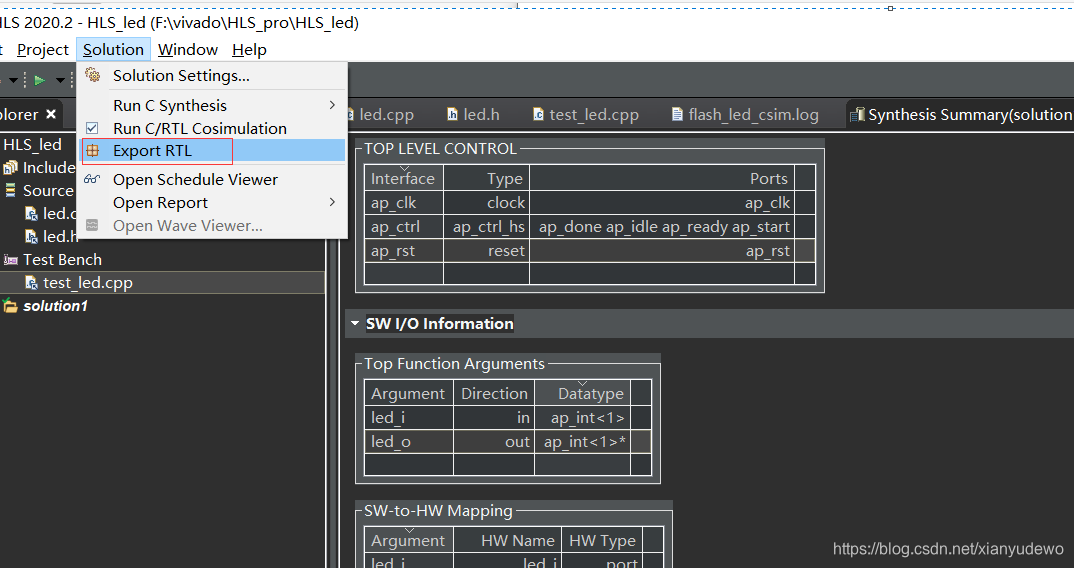1074x568 pixels.
Task: Select ap_clk in the Interface column
Action: point(403,203)
